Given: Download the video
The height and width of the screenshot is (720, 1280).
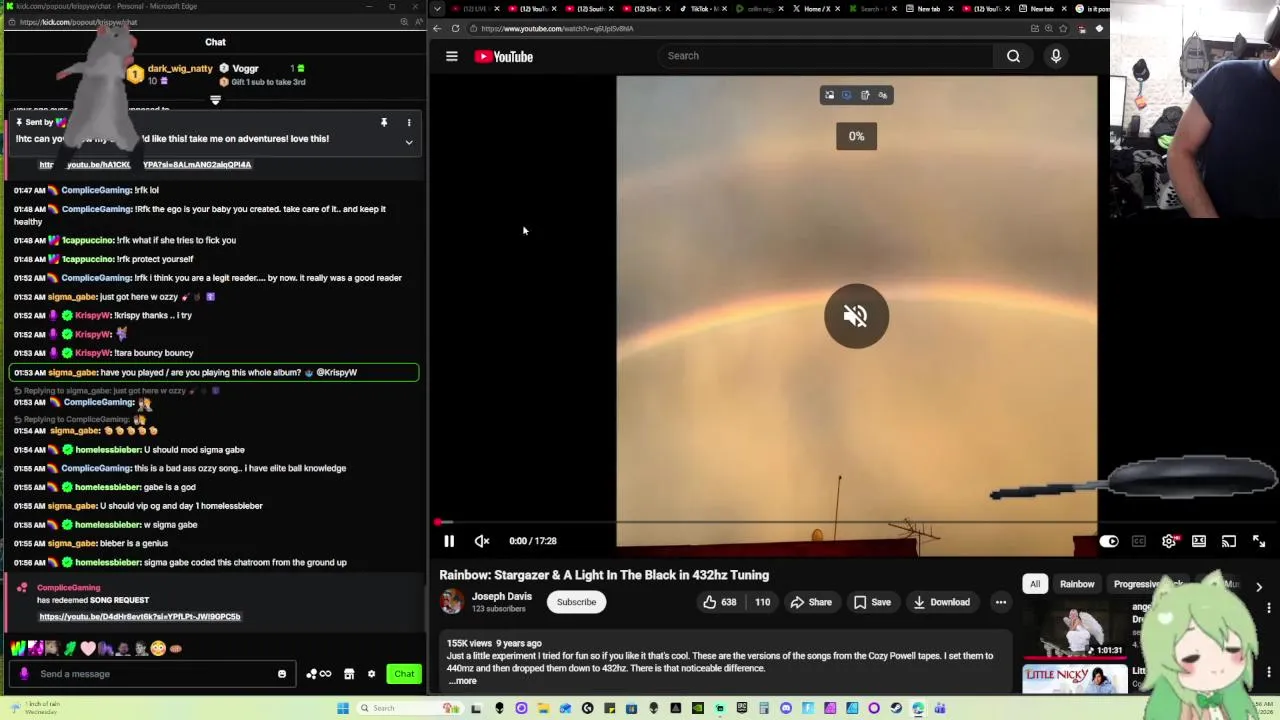Looking at the screenshot, I should (x=940, y=602).
